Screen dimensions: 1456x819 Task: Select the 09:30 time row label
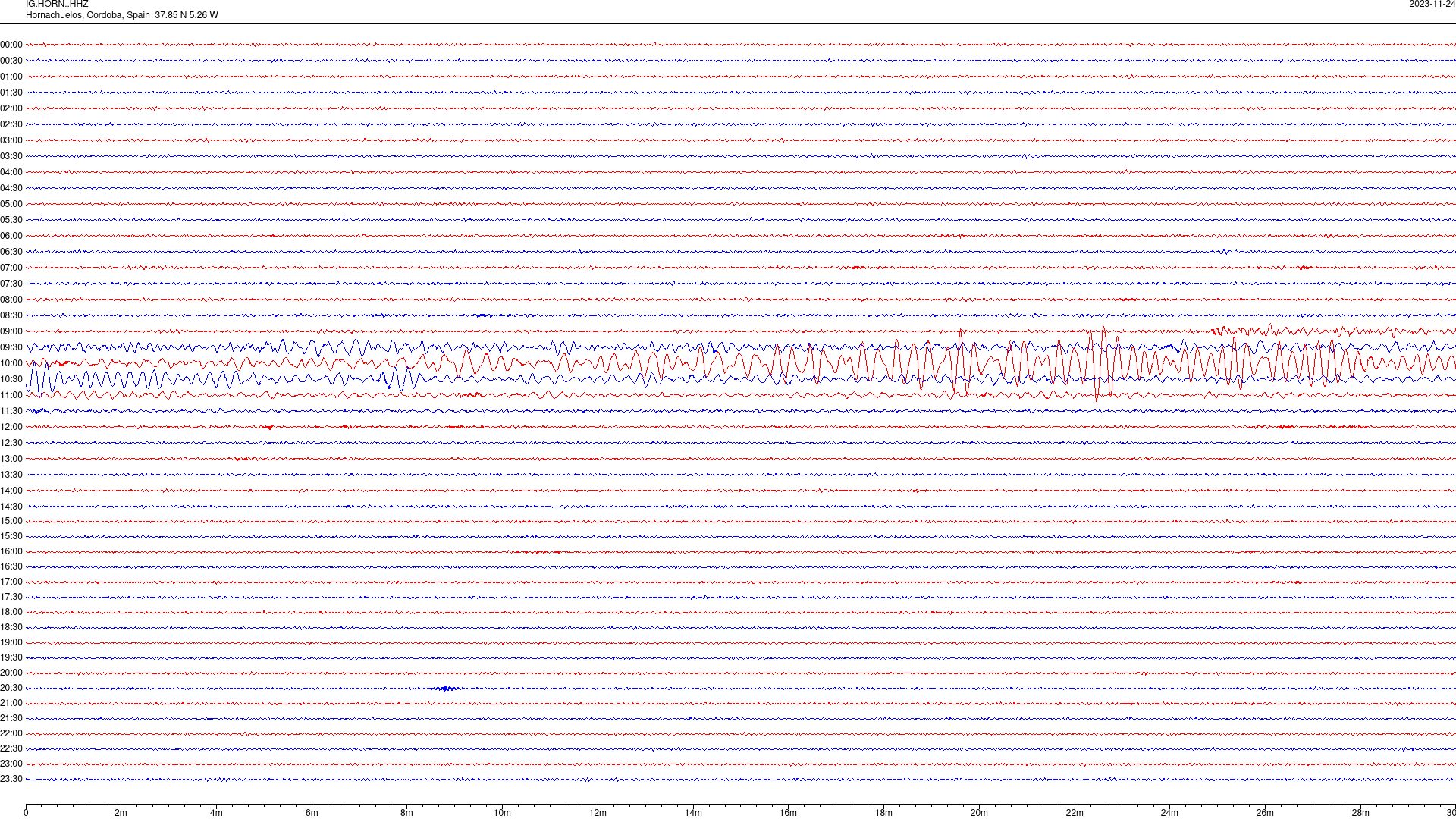11,347
